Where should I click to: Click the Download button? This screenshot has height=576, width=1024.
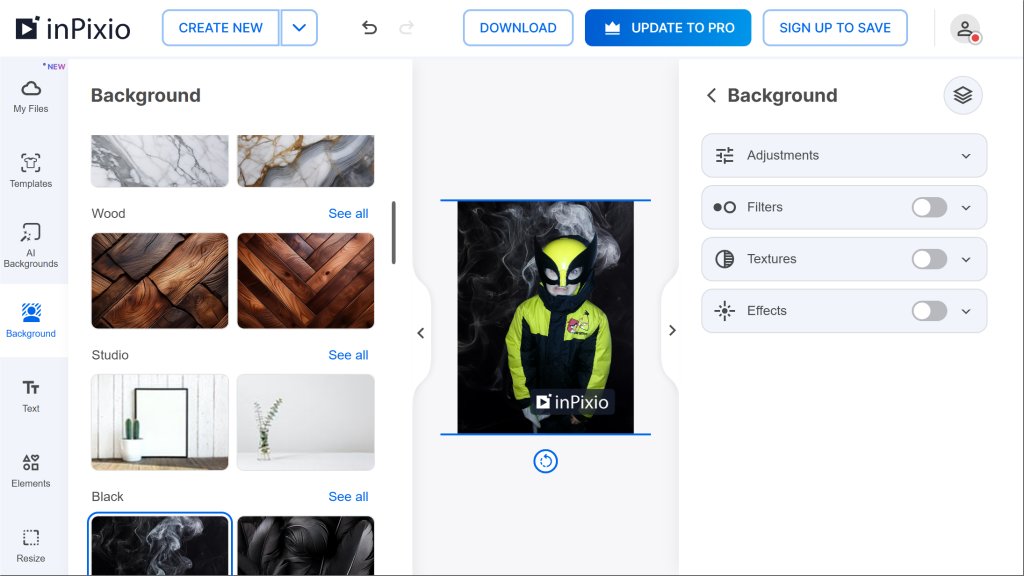(518, 27)
